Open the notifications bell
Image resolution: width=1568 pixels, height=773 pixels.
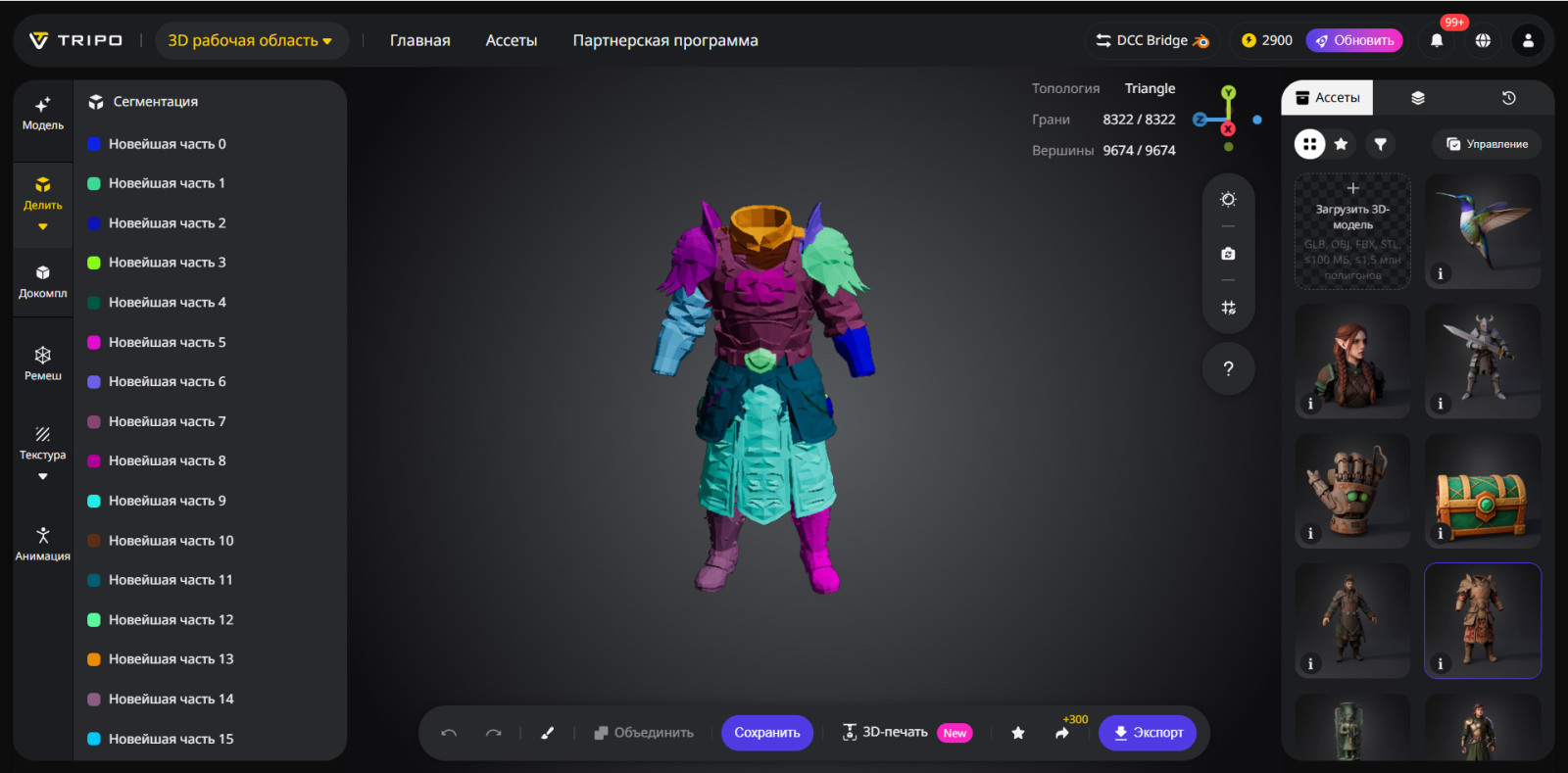click(1437, 40)
